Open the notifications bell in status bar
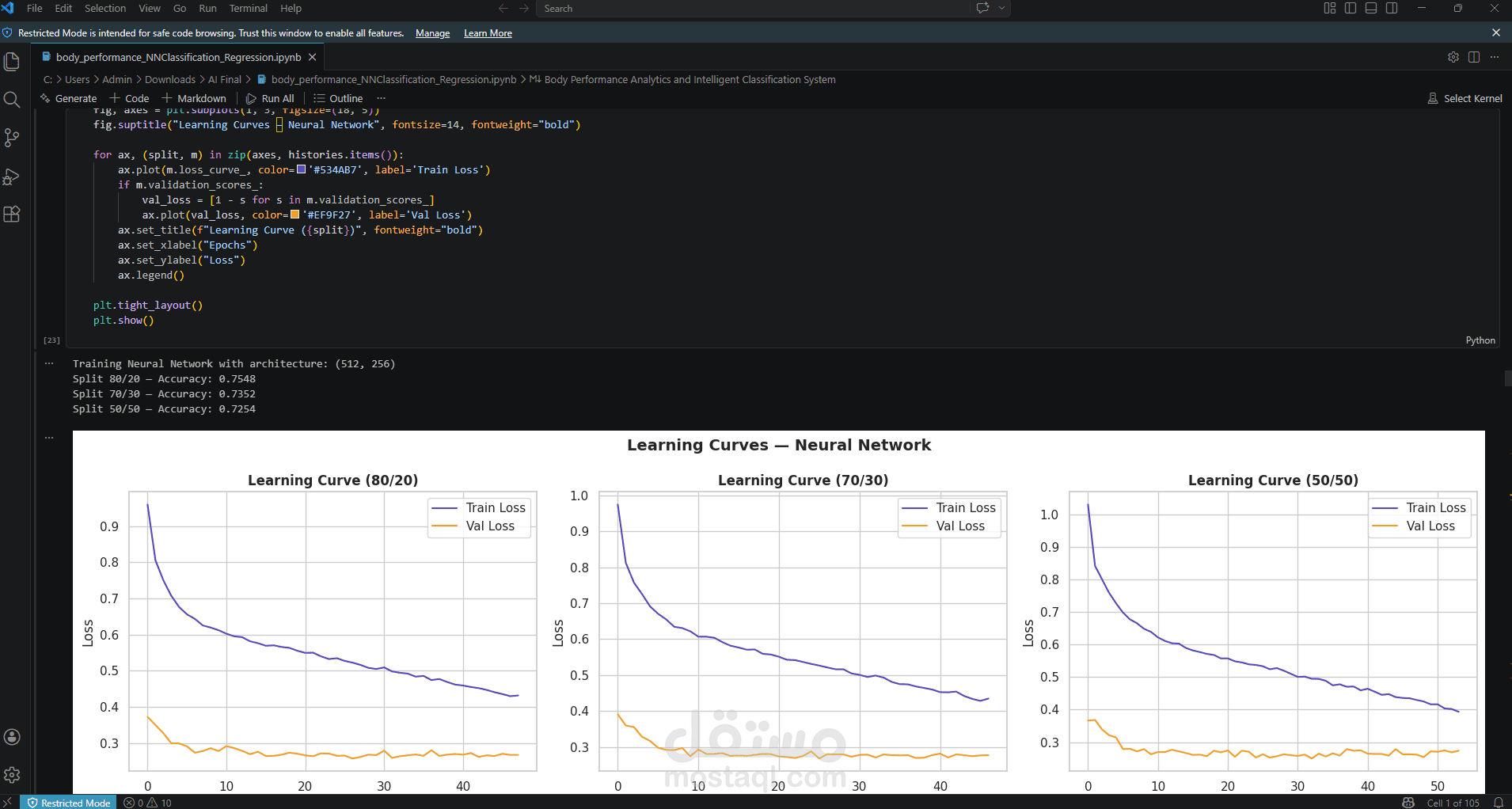This screenshot has width=1512, height=809. 1499,803
